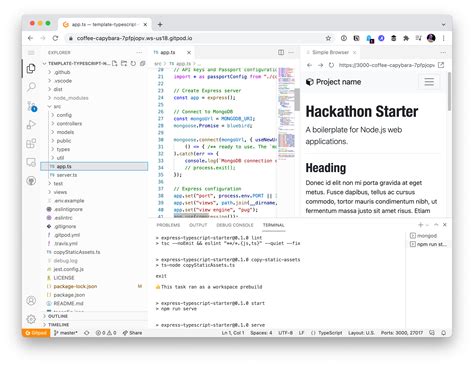Add a new terminal with plus icon
Screen dimensions: 474x366
pyautogui.click(x=421, y=225)
